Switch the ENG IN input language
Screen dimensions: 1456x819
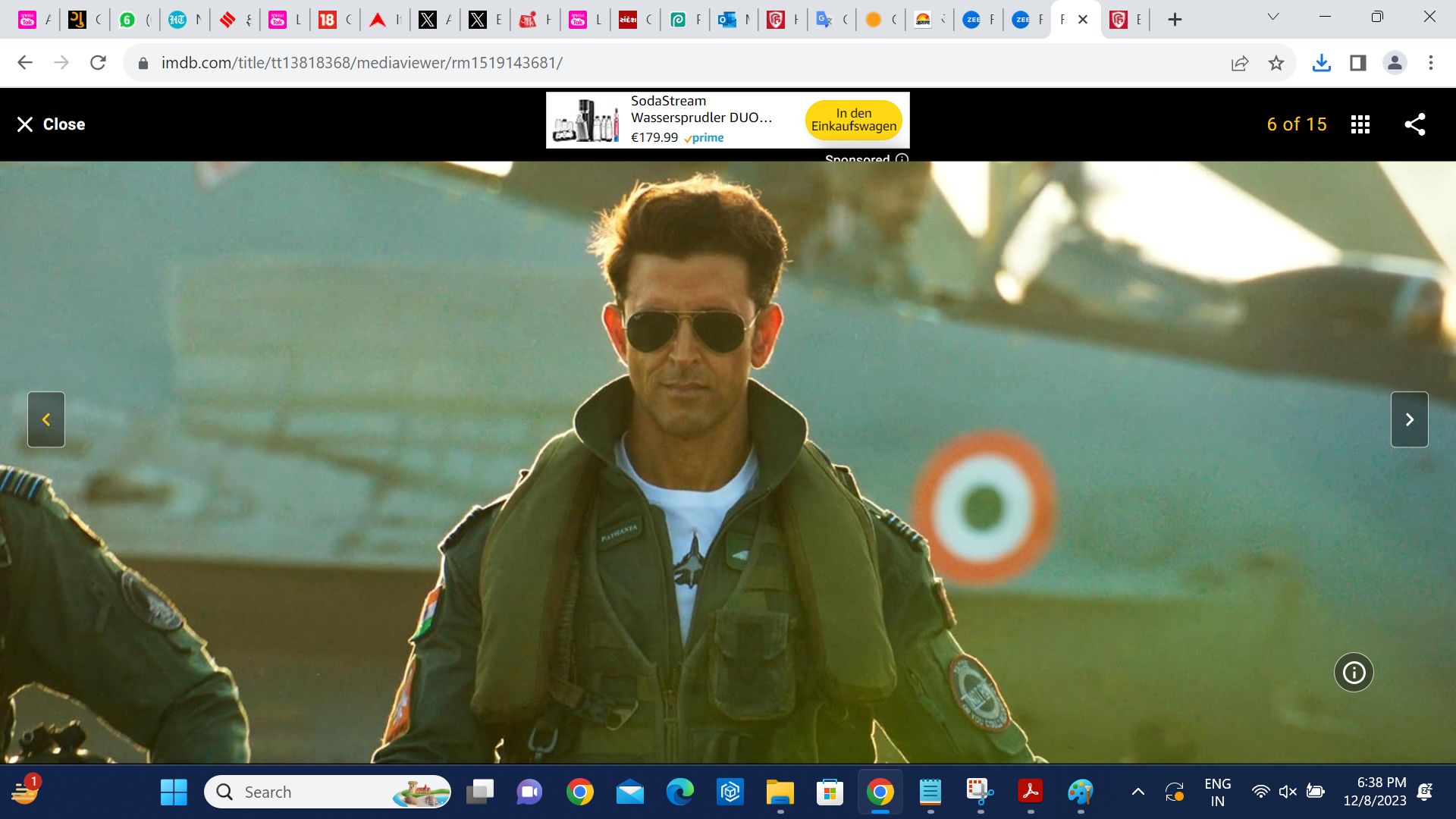1217,792
